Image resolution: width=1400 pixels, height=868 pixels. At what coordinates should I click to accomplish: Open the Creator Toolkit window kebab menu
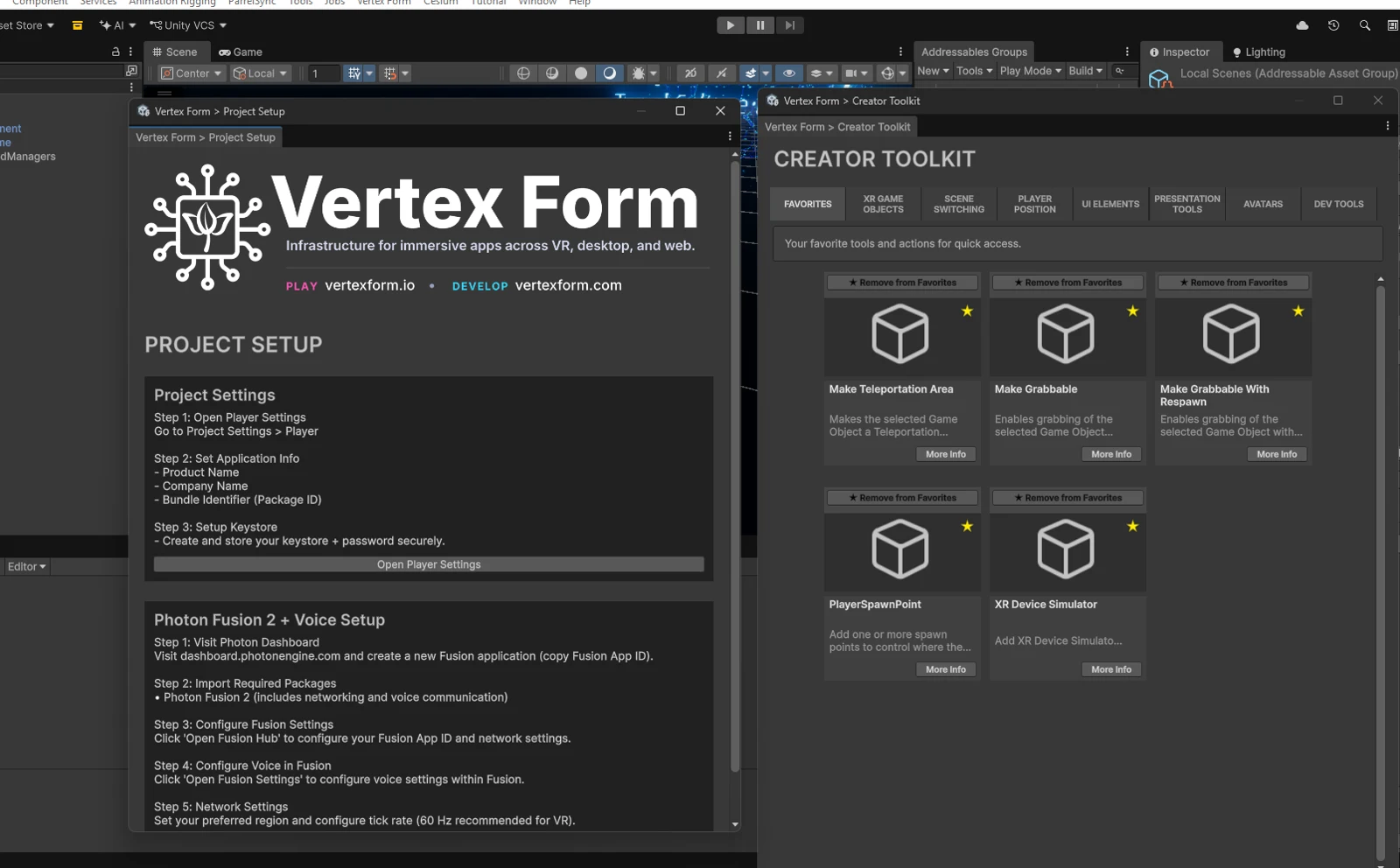pos(1387,126)
